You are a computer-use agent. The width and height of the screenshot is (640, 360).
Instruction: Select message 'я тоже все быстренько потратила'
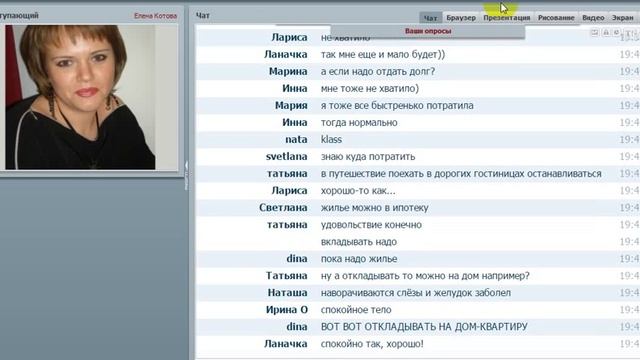tap(397, 106)
